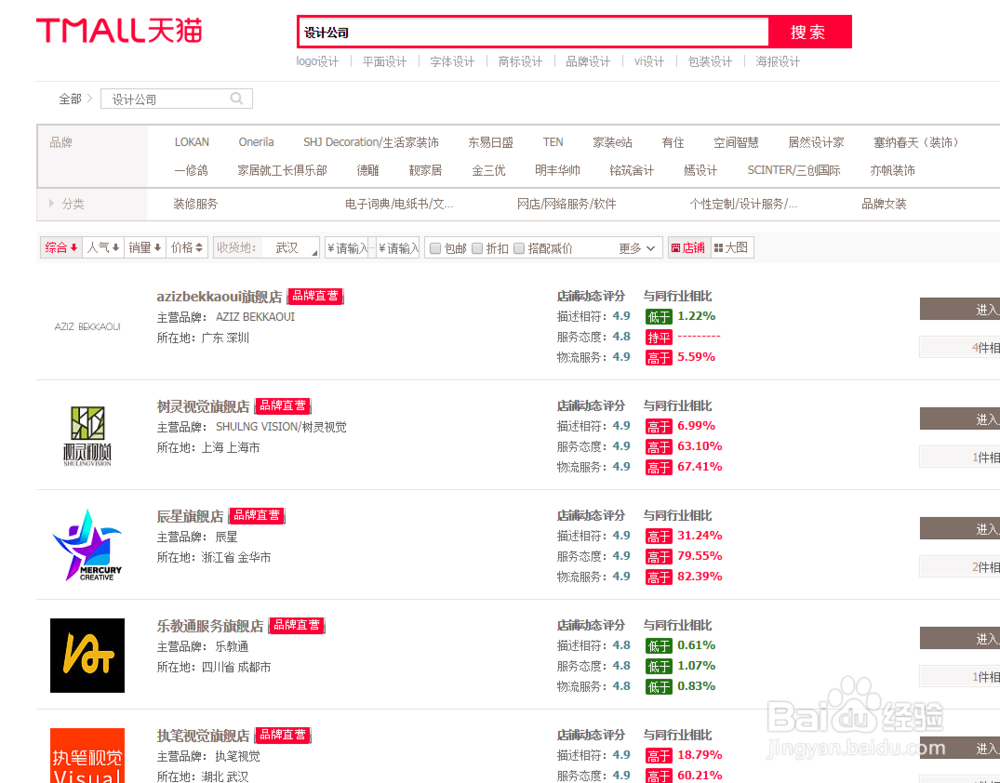Click 进入 button for azizbekkaoui旗舰店
The width and height of the screenshot is (1000, 783).
(x=960, y=309)
